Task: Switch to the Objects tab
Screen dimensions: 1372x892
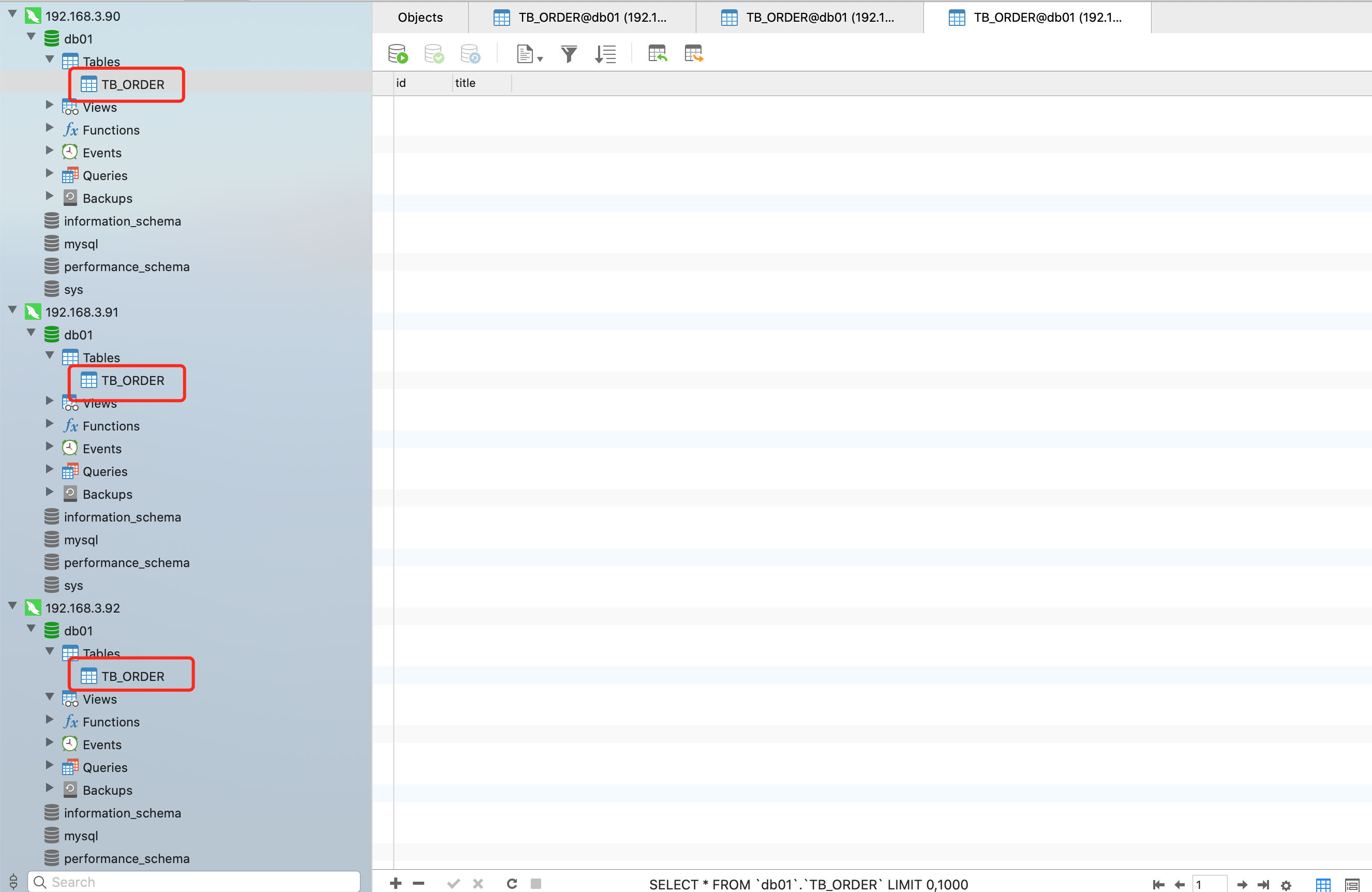Action: (420, 17)
